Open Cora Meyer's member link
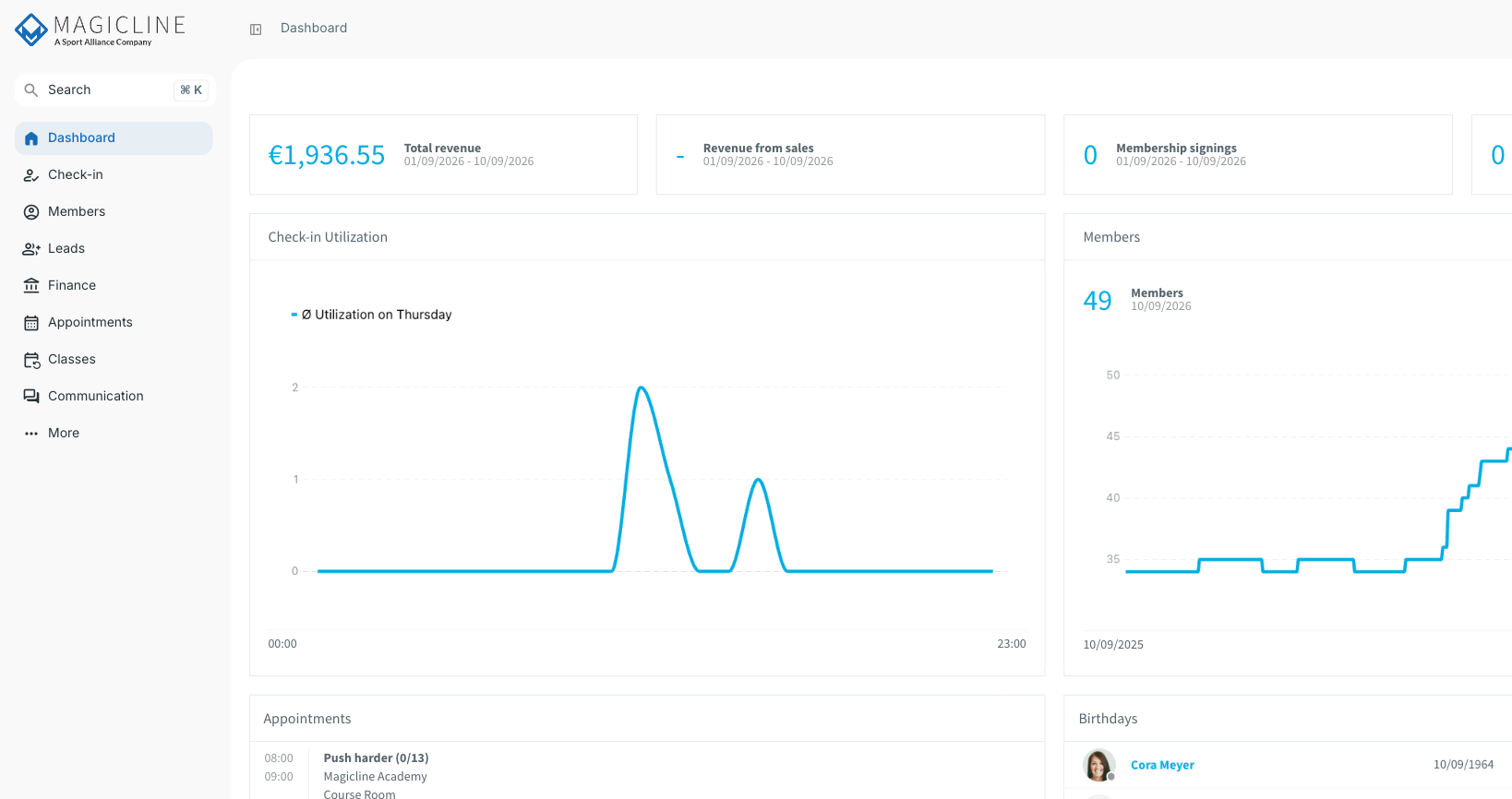This screenshot has height=799, width=1512. (1162, 766)
